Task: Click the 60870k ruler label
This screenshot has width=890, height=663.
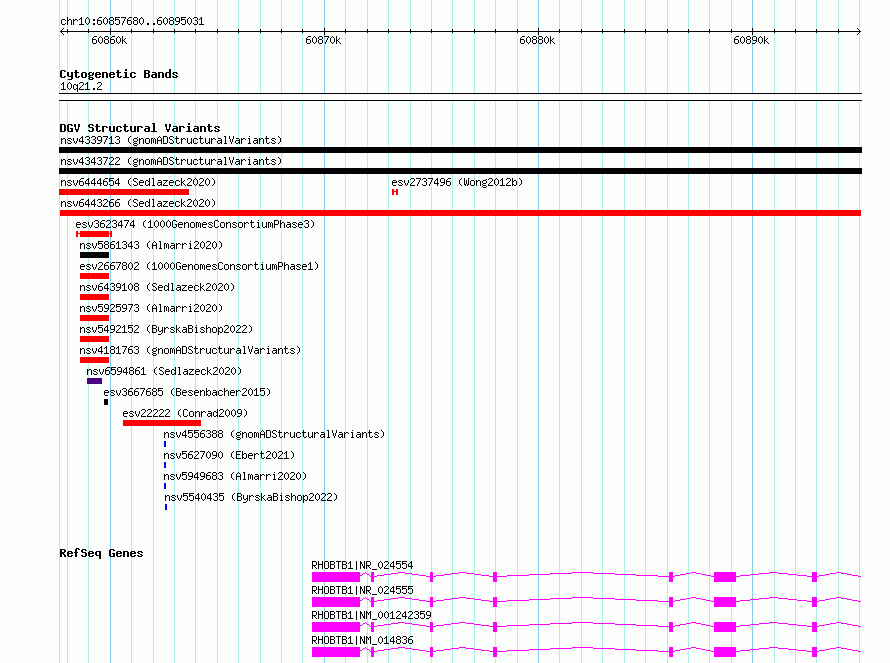Action: 323,40
